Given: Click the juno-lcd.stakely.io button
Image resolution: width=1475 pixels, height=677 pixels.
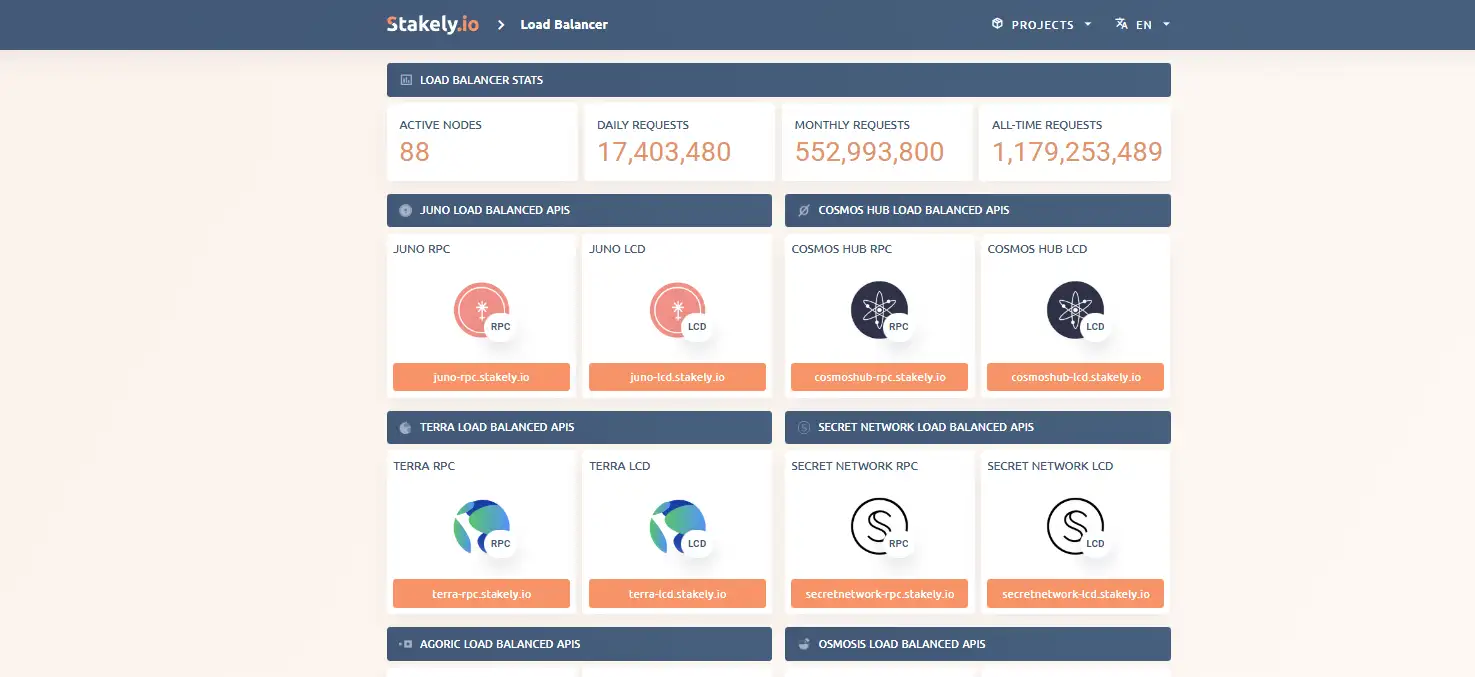Looking at the screenshot, I should [677, 377].
